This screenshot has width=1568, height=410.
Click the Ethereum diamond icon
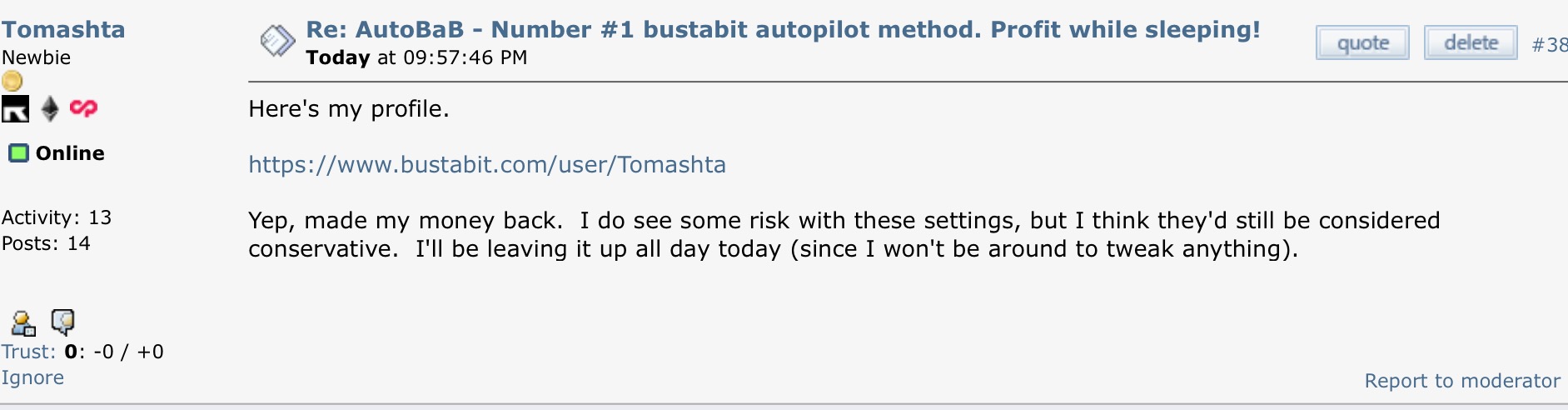50,109
